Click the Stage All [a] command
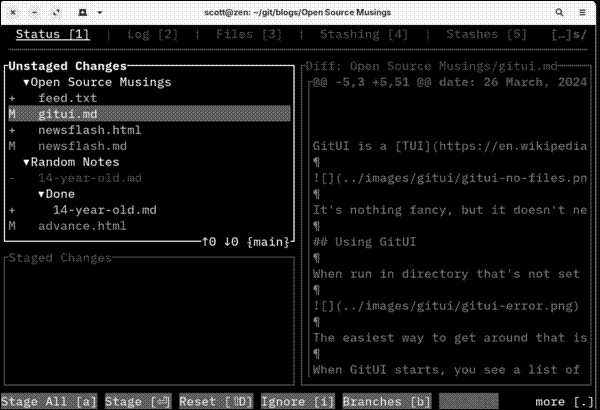The image size is (600, 410). 49,401
